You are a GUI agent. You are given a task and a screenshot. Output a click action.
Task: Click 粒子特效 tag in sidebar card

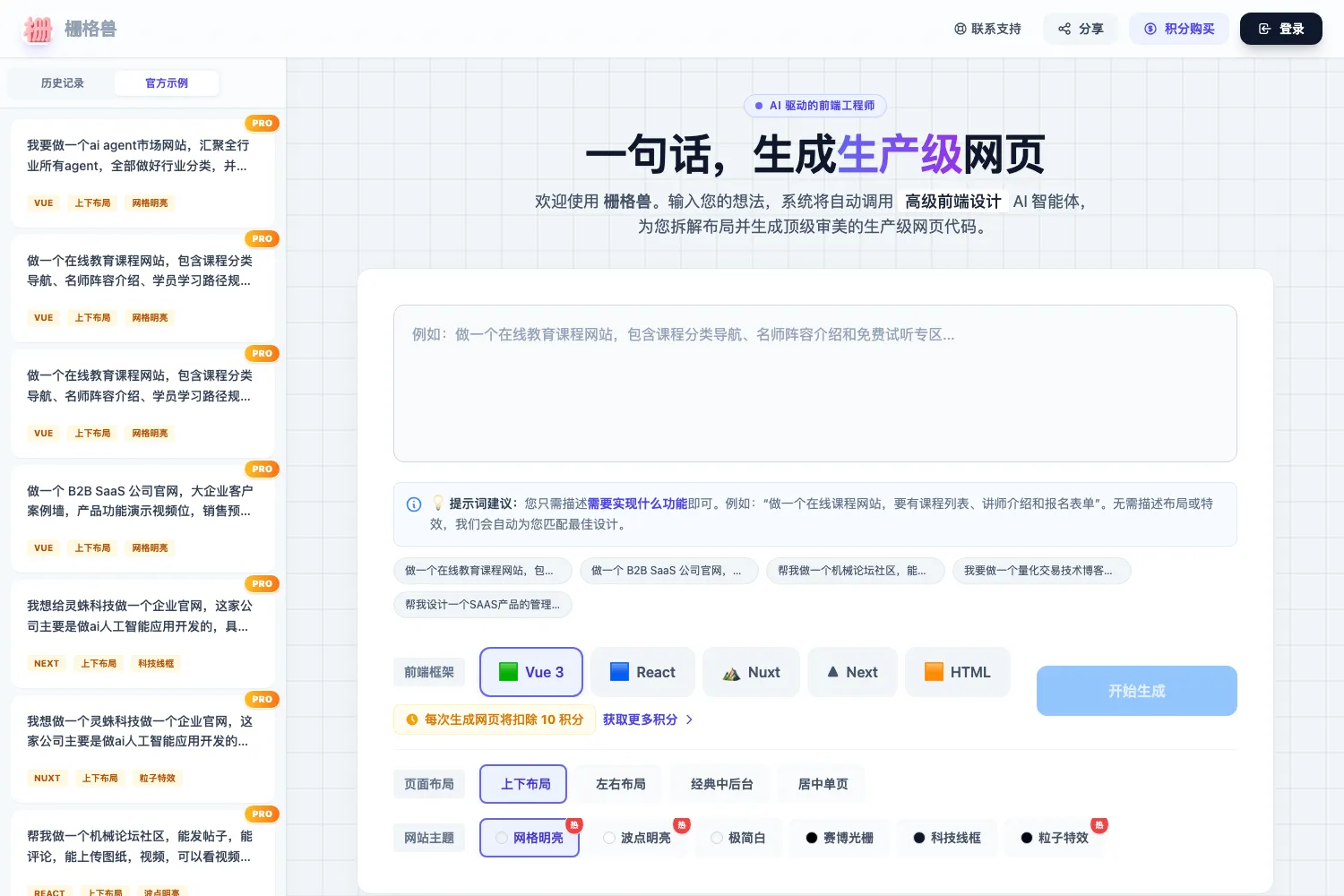(158, 779)
